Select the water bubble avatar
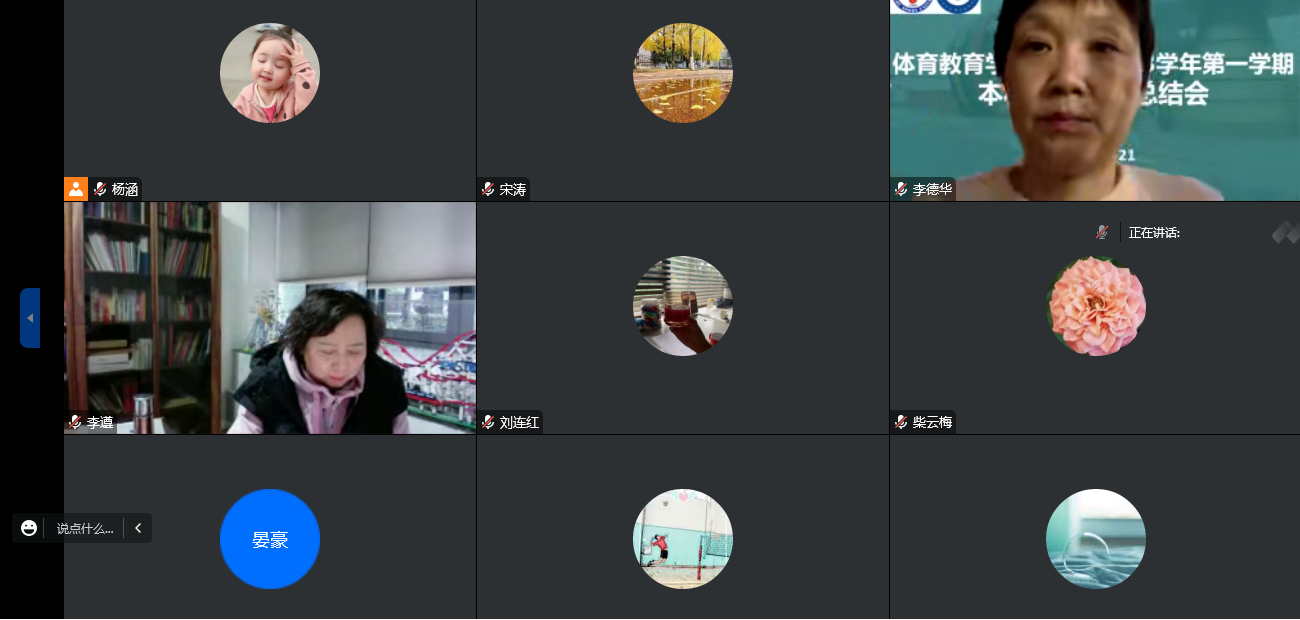This screenshot has height=620, width=1300. pyautogui.click(x=1096, y=539)
